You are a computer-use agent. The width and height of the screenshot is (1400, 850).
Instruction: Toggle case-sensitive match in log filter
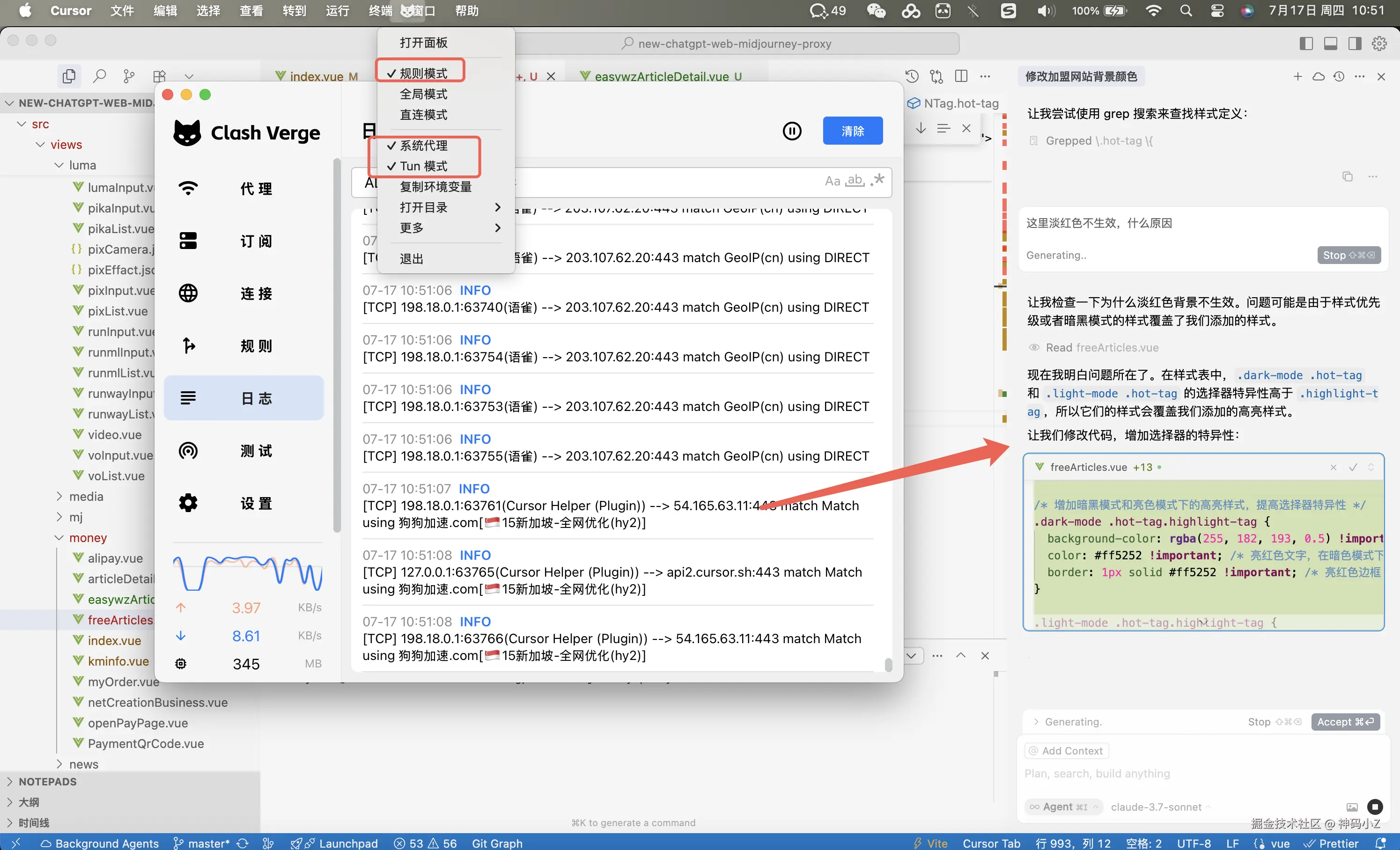point(832,181)
